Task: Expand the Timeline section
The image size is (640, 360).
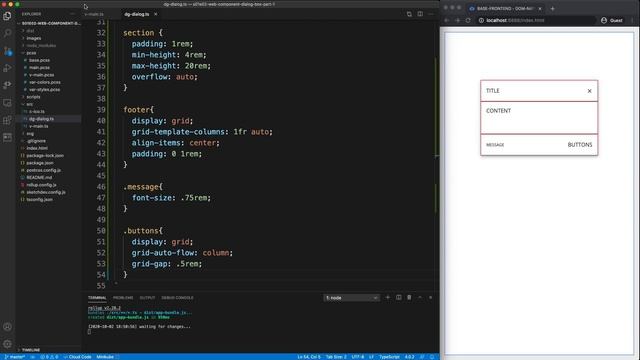Action: [x=31, y=350]
